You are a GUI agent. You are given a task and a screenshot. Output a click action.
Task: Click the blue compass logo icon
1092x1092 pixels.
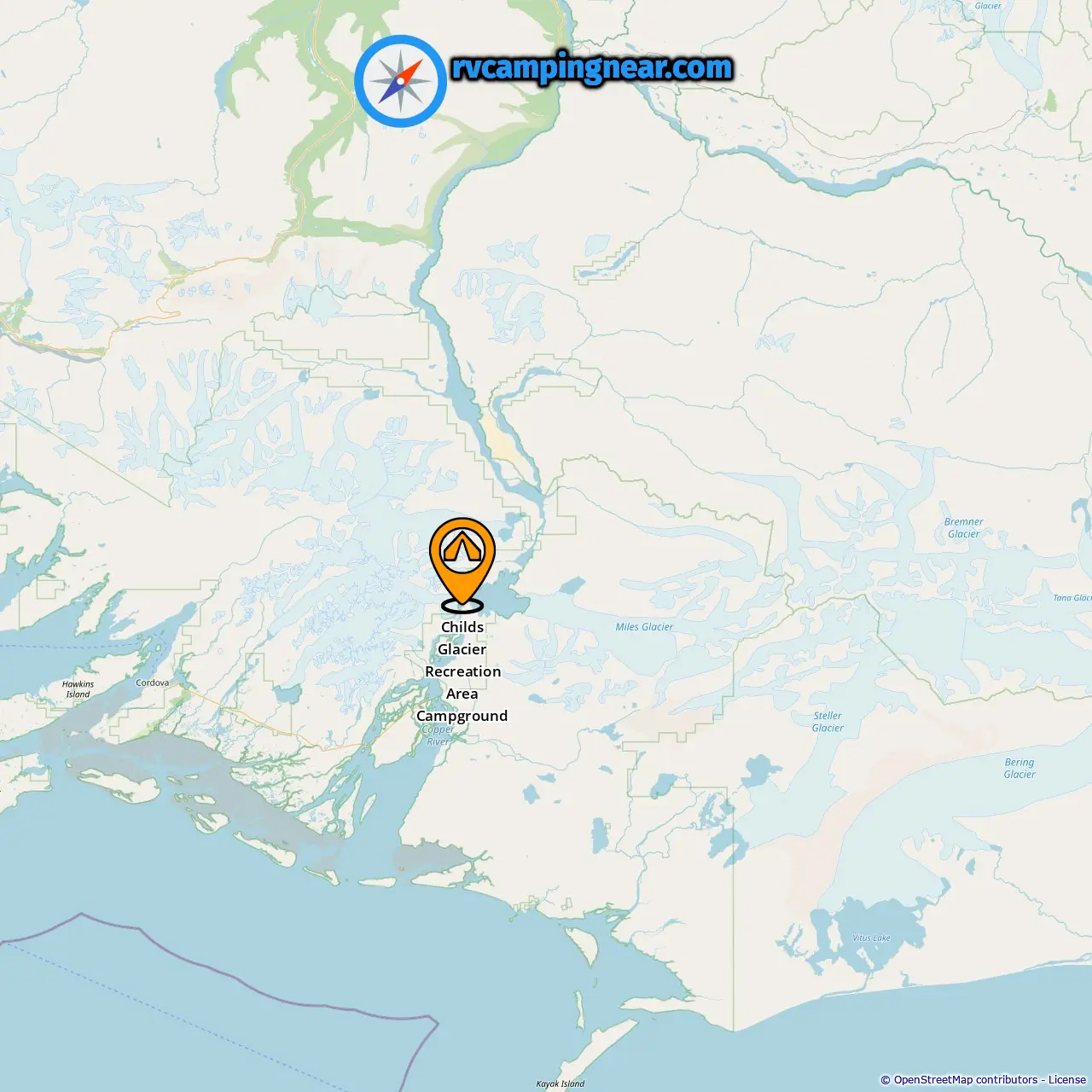400,81
